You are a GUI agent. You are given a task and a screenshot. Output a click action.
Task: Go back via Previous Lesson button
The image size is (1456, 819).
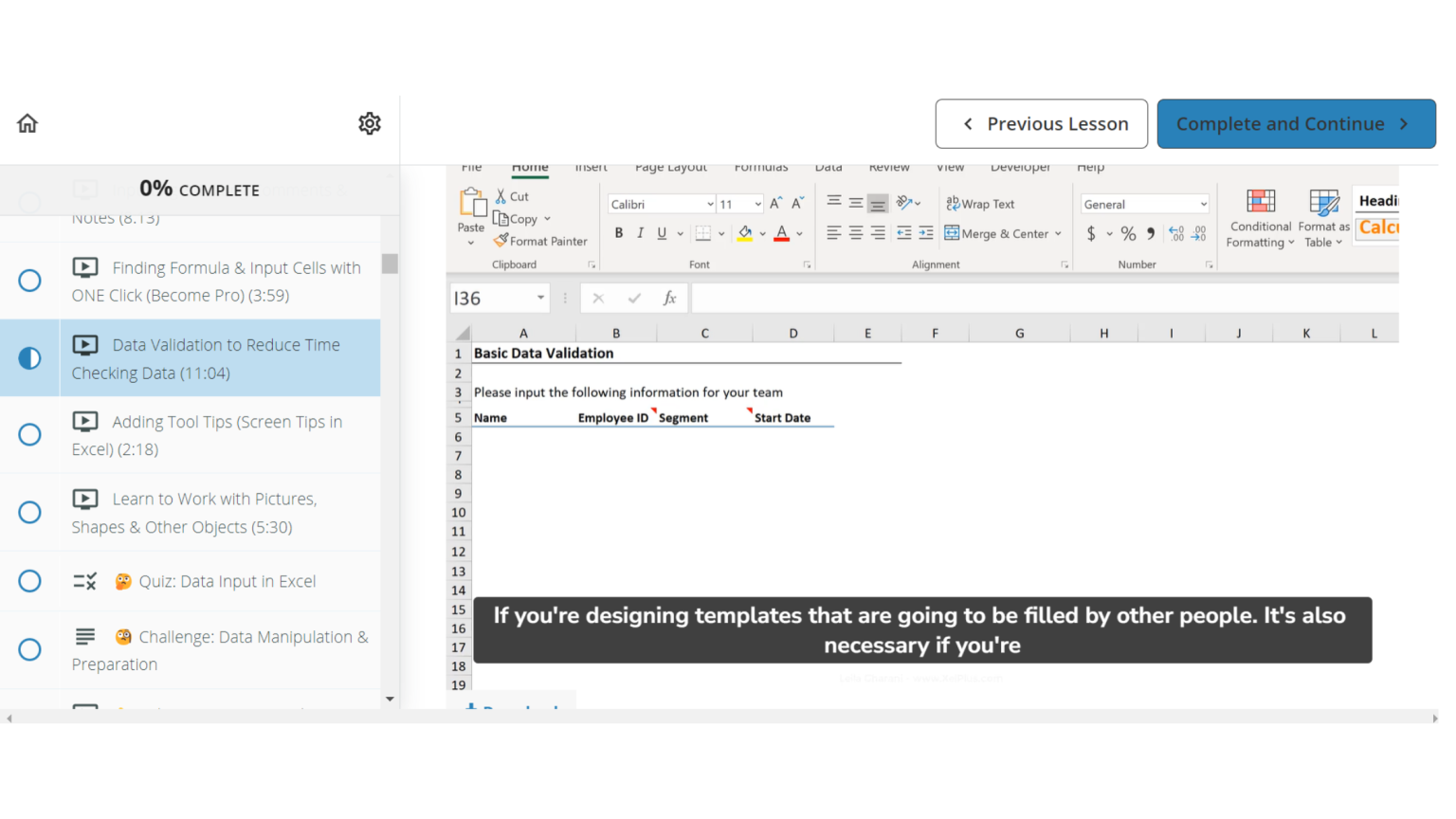1041,123
